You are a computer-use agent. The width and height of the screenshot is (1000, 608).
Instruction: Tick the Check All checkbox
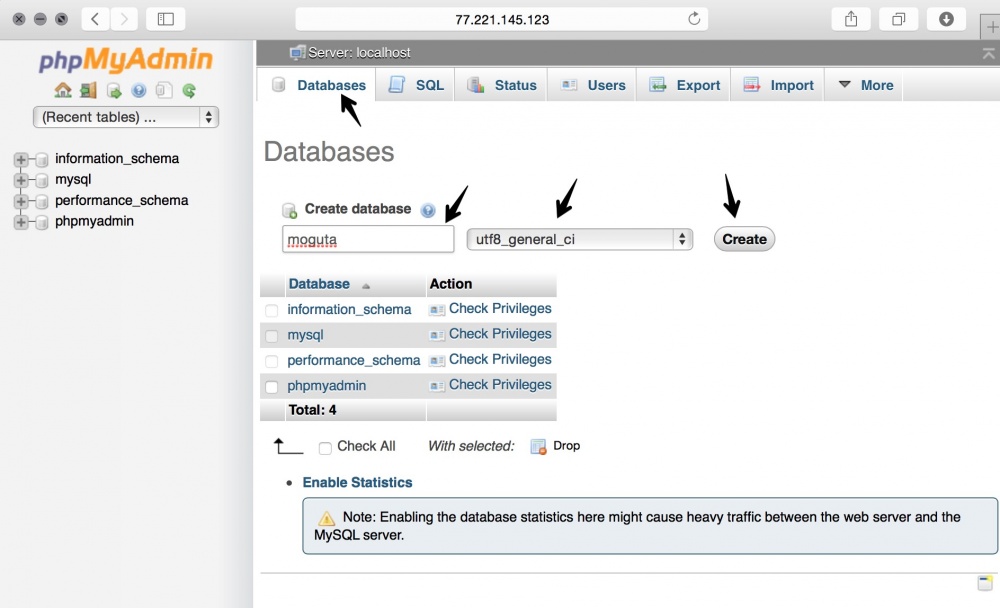(325, 448)
